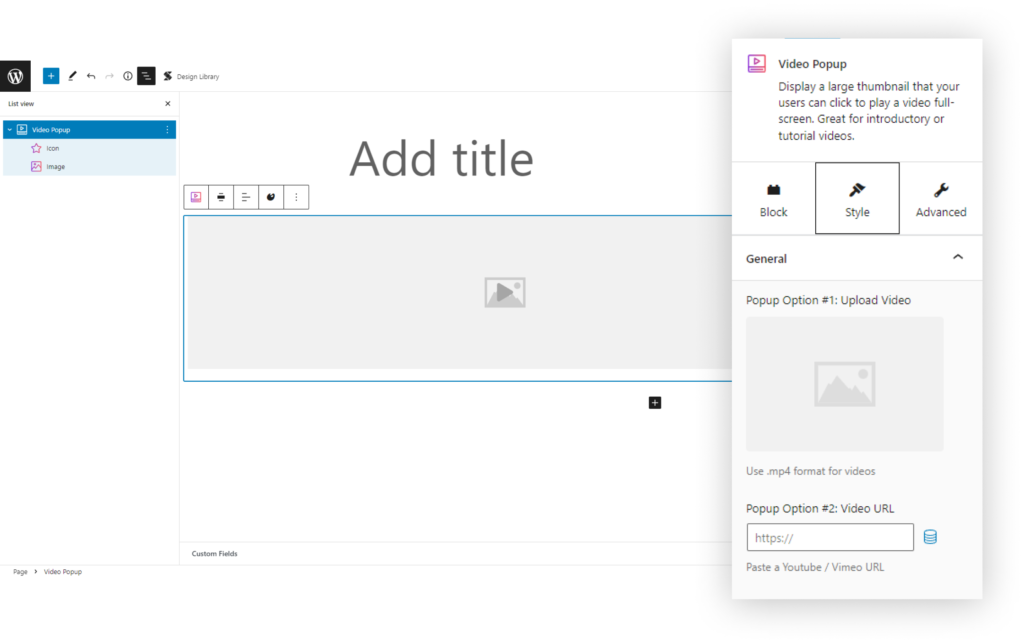Select the Image block in List view

[55, 166]
